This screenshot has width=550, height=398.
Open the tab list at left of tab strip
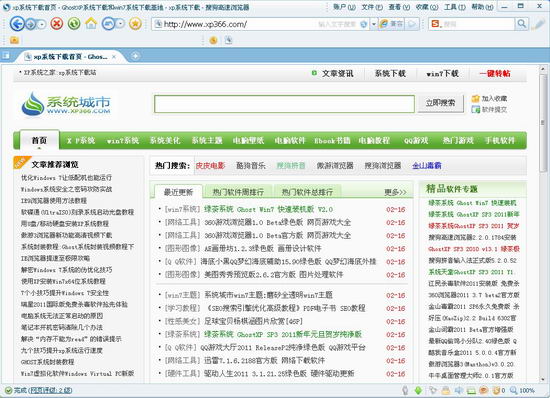(6, 55)
